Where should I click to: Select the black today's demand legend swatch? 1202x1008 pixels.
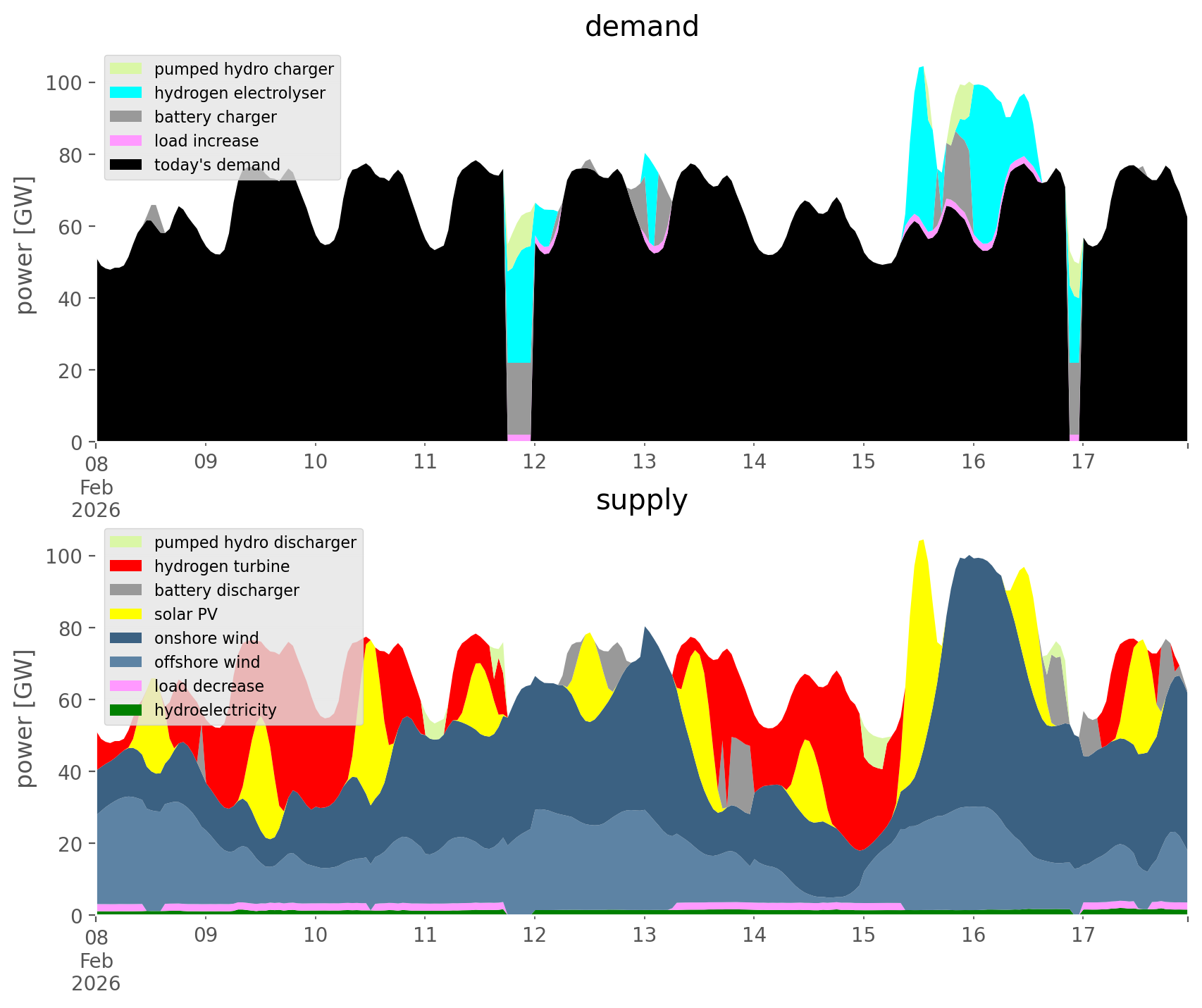[x=127, y=165]
